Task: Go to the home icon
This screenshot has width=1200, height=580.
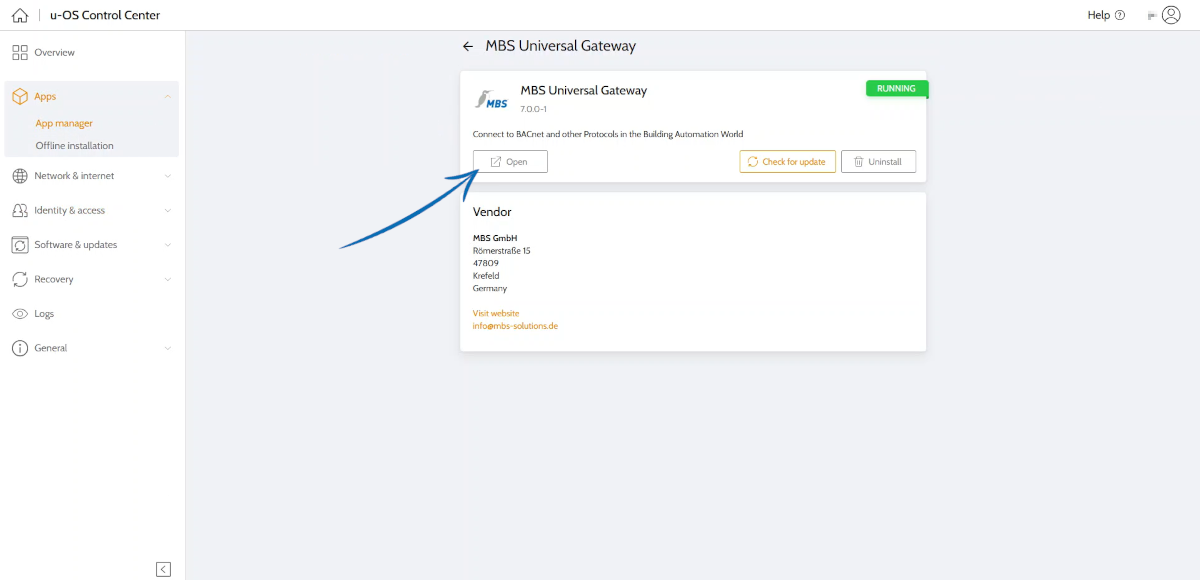Action: (20, 15)
